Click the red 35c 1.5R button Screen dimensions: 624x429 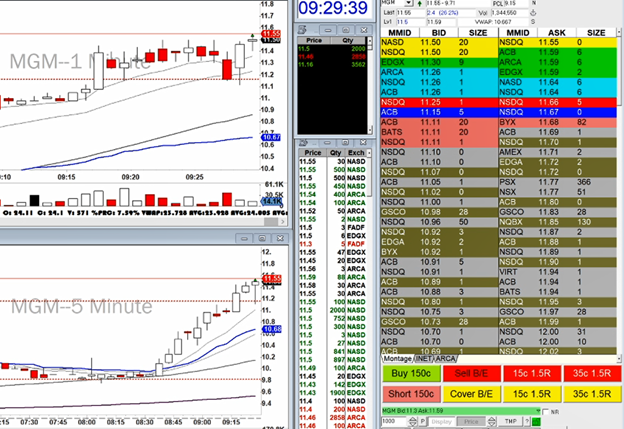(x=590, y=373)
